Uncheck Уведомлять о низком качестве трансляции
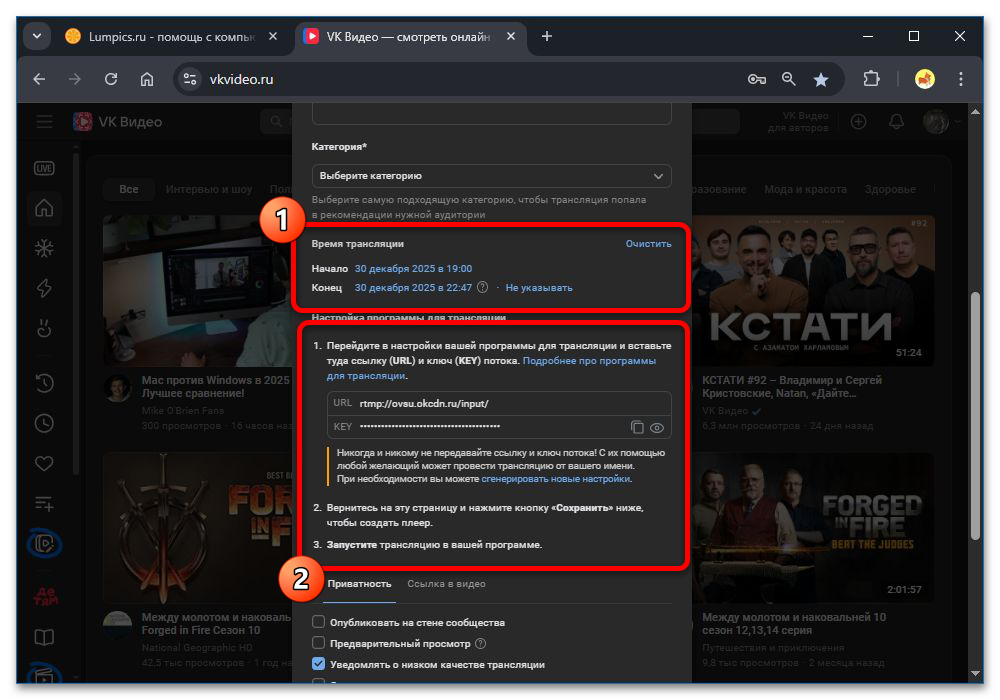 point(318,664)
